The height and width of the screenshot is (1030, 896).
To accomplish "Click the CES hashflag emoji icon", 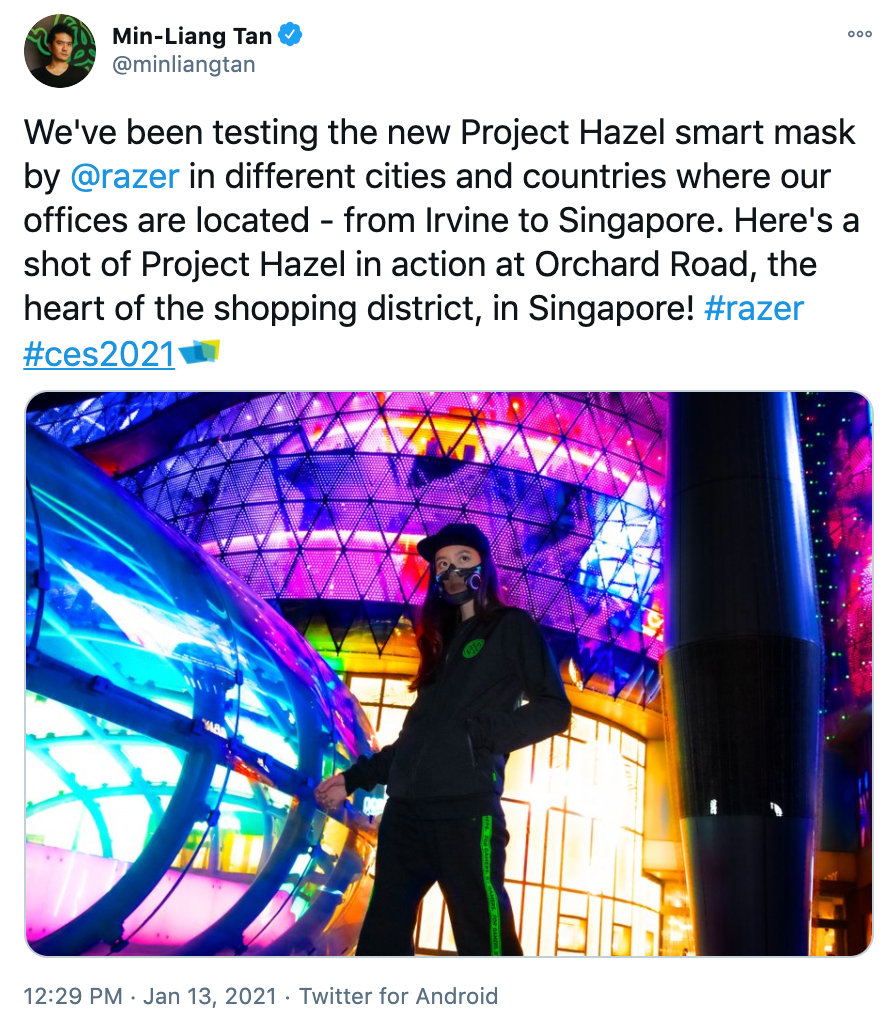I will point(199,352).
